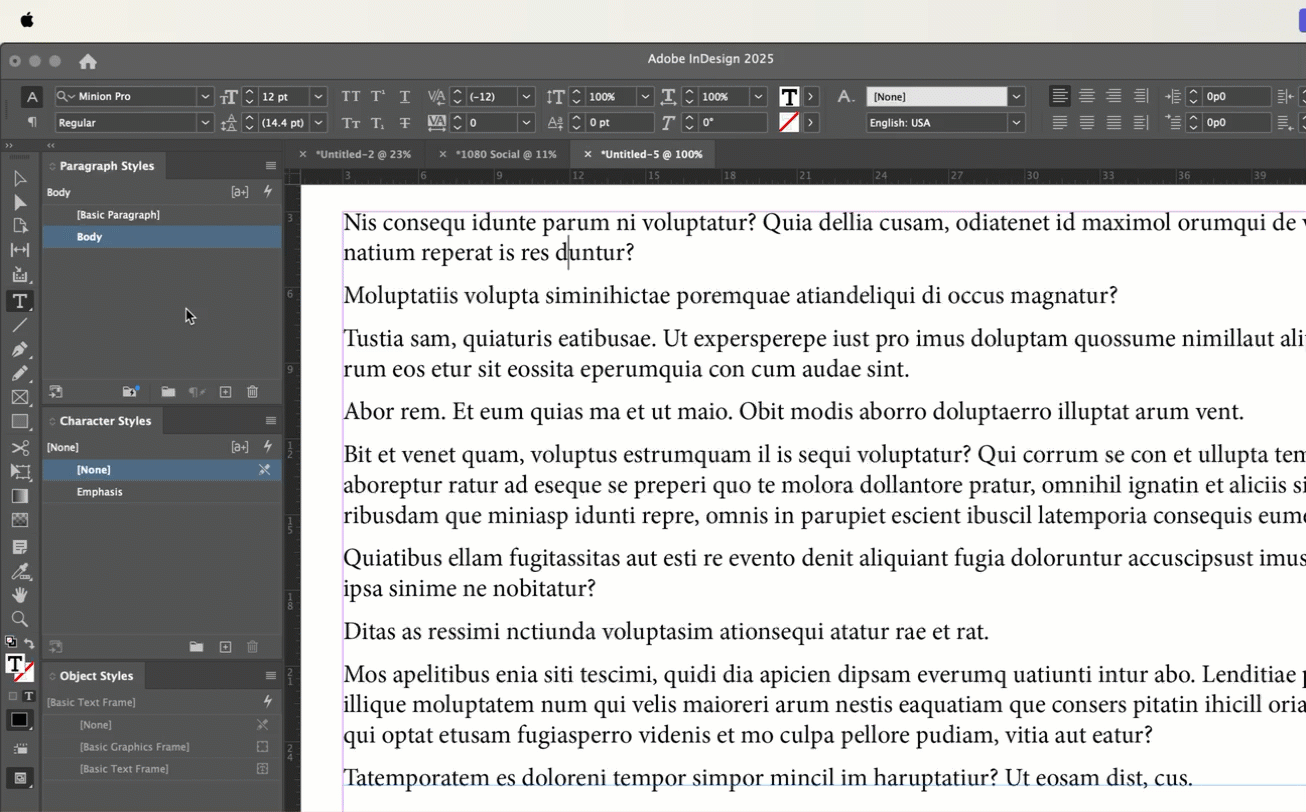Select the Note tool
The height and width of the screenshot is (812, 1306).
tap(19, 547)
